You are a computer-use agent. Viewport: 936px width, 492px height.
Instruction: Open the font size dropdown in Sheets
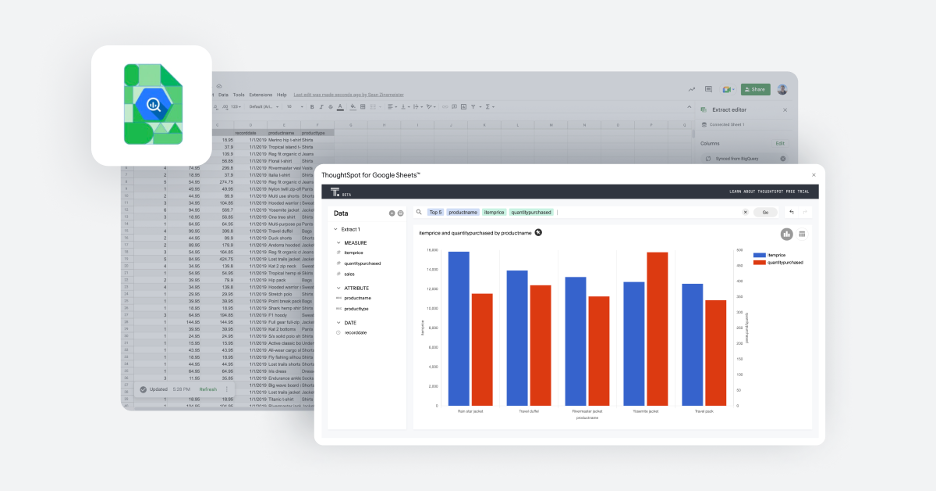tap(295, 107)
